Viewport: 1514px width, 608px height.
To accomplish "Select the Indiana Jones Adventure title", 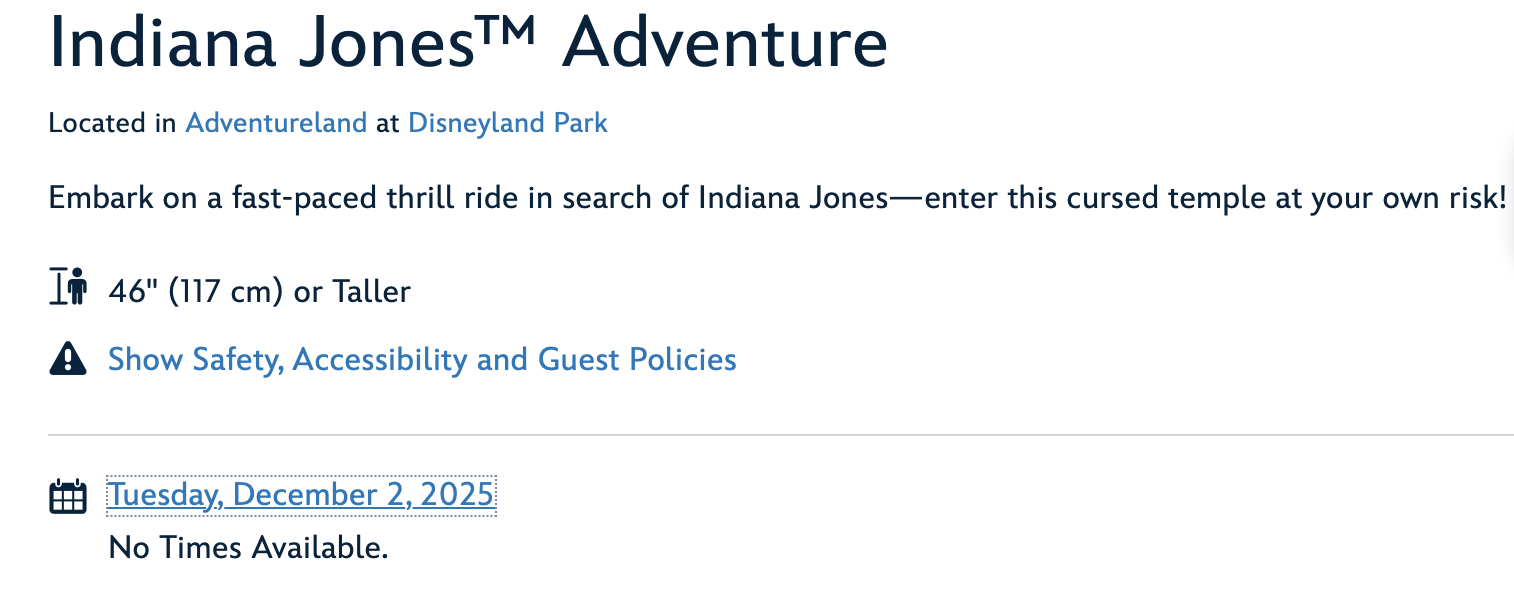I will click(x=468, y=42).
